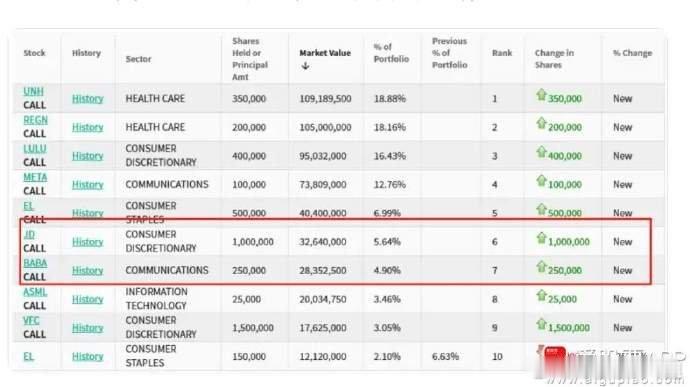Open History link for VFC row
Image resolution: width=690 pixels, height=387 pixels.
pyautogui.click(x=88, y=328)
